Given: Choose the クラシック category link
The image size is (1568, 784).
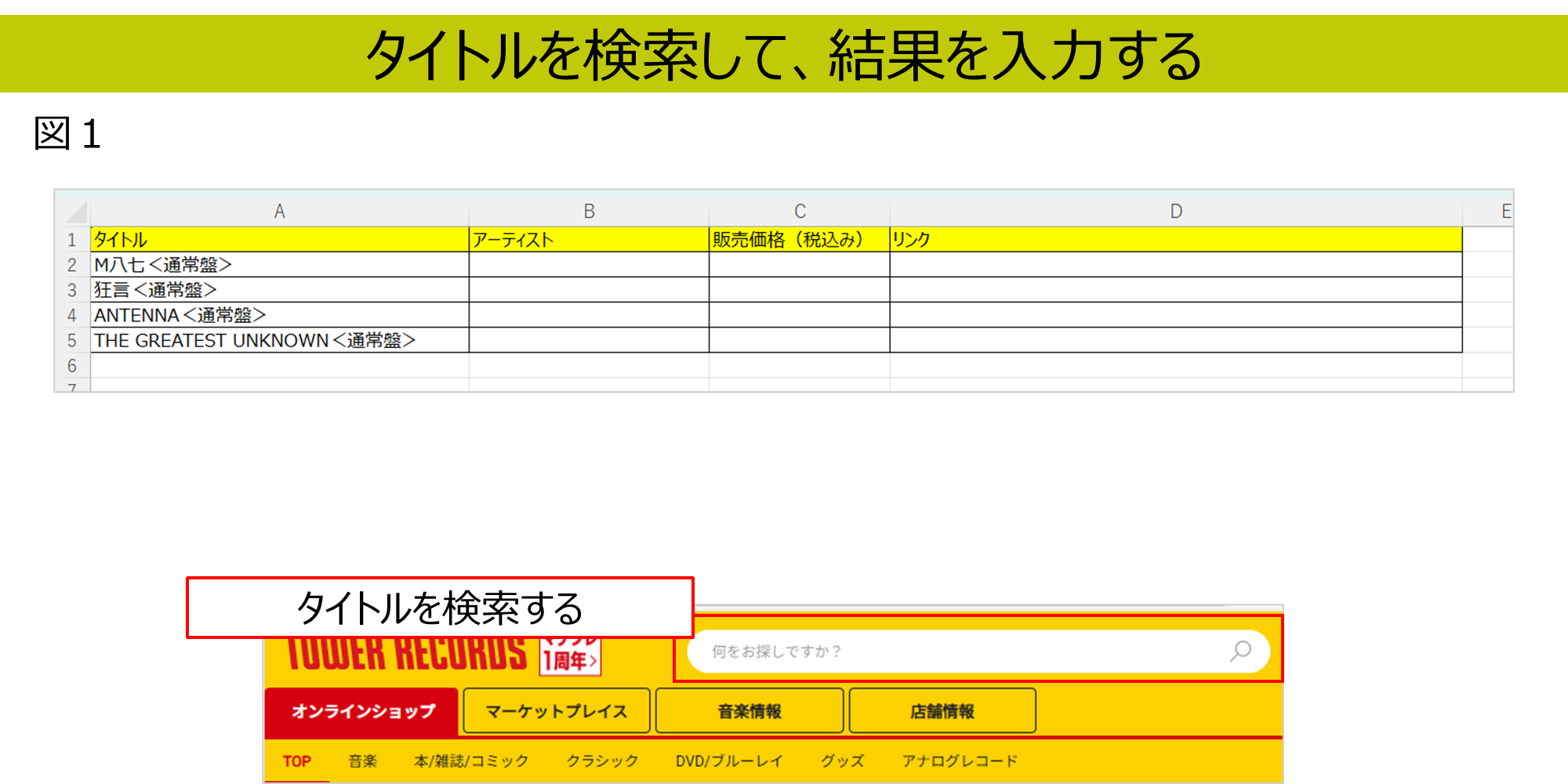Looking at the screenshot, I should pos(602,761).
